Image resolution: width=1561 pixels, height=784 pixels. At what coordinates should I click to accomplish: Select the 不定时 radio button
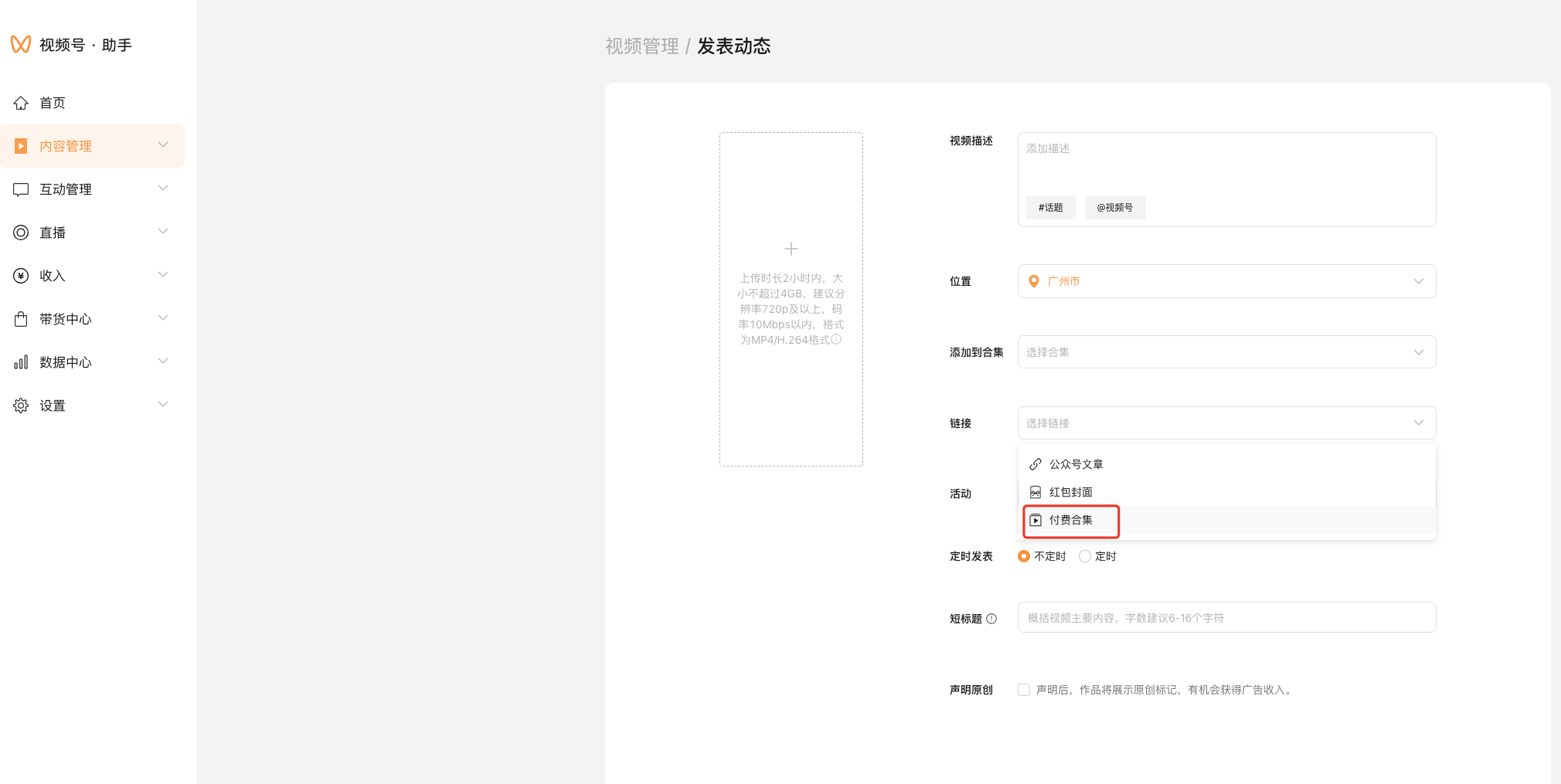(x=1024, y=556)
